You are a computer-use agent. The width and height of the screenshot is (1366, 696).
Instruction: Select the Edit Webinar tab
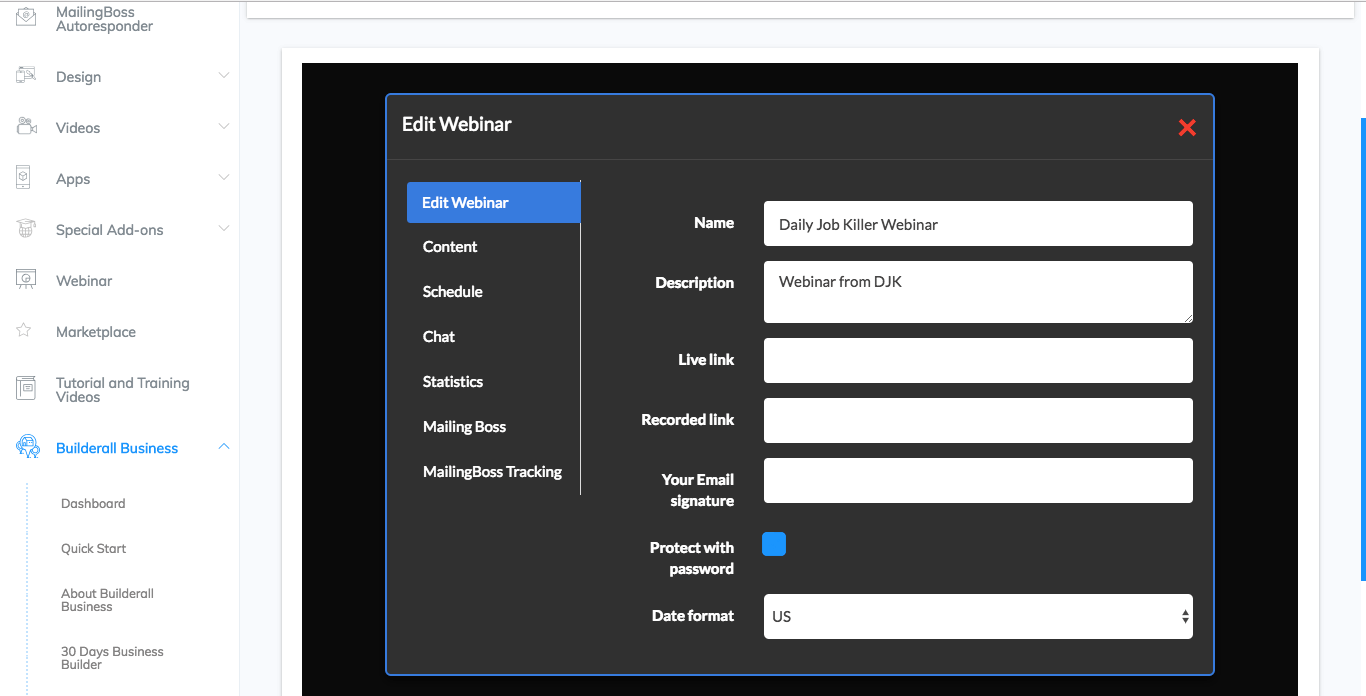tap(493, 202)
